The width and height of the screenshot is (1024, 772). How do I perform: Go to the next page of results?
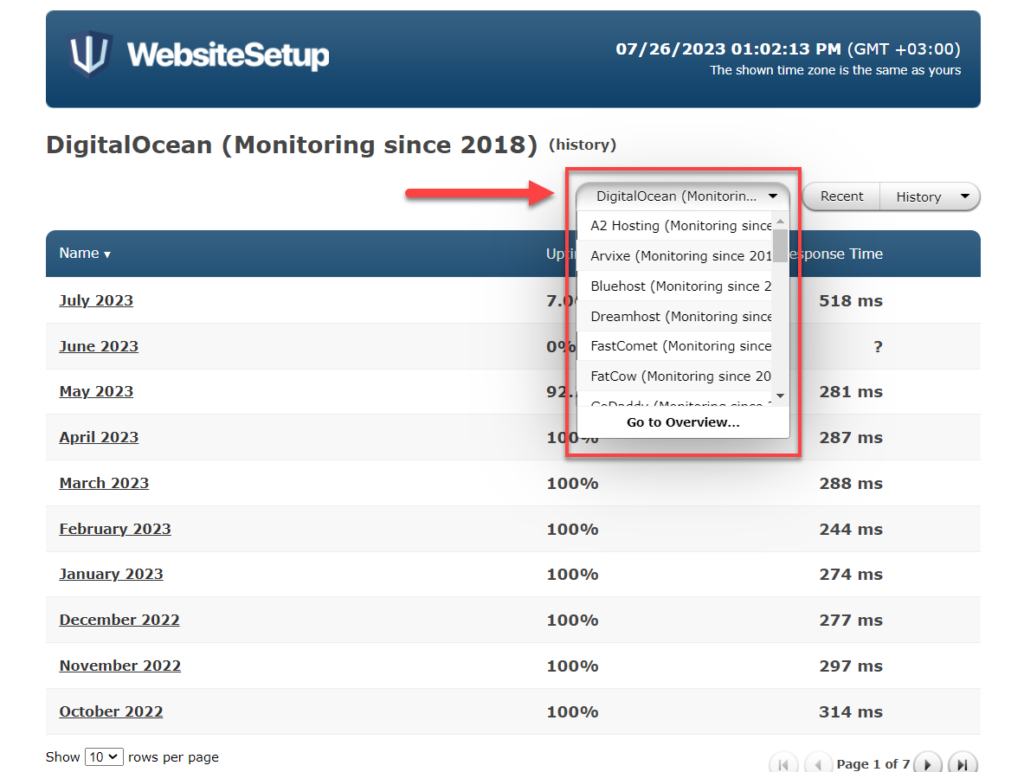pos(928,764)
